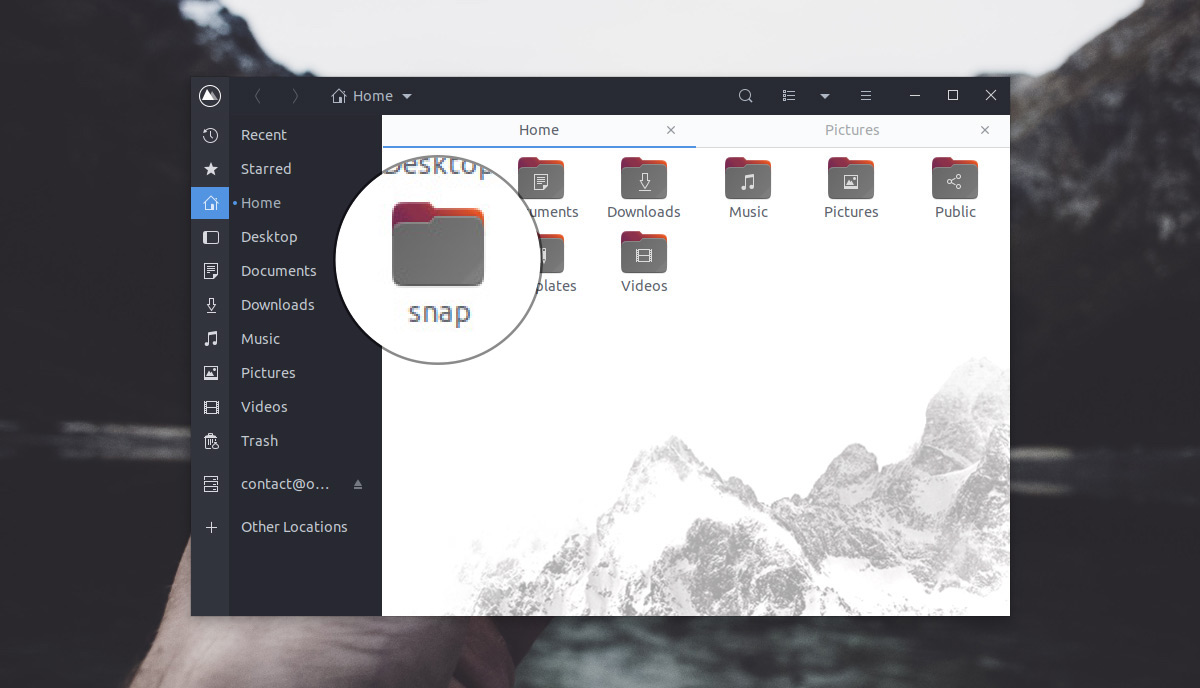
Task: Switch to the Pictures tab
Action: click(852, 130)
